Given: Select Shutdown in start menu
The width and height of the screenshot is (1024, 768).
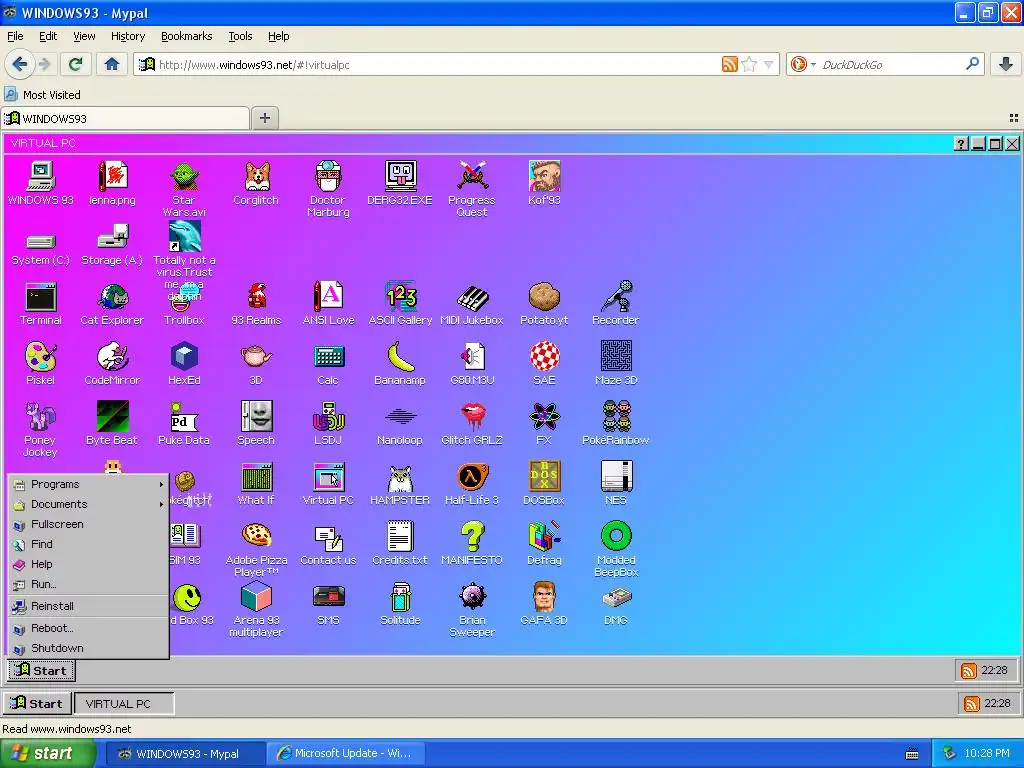Looking at the screenshot, I should point(89,648).
